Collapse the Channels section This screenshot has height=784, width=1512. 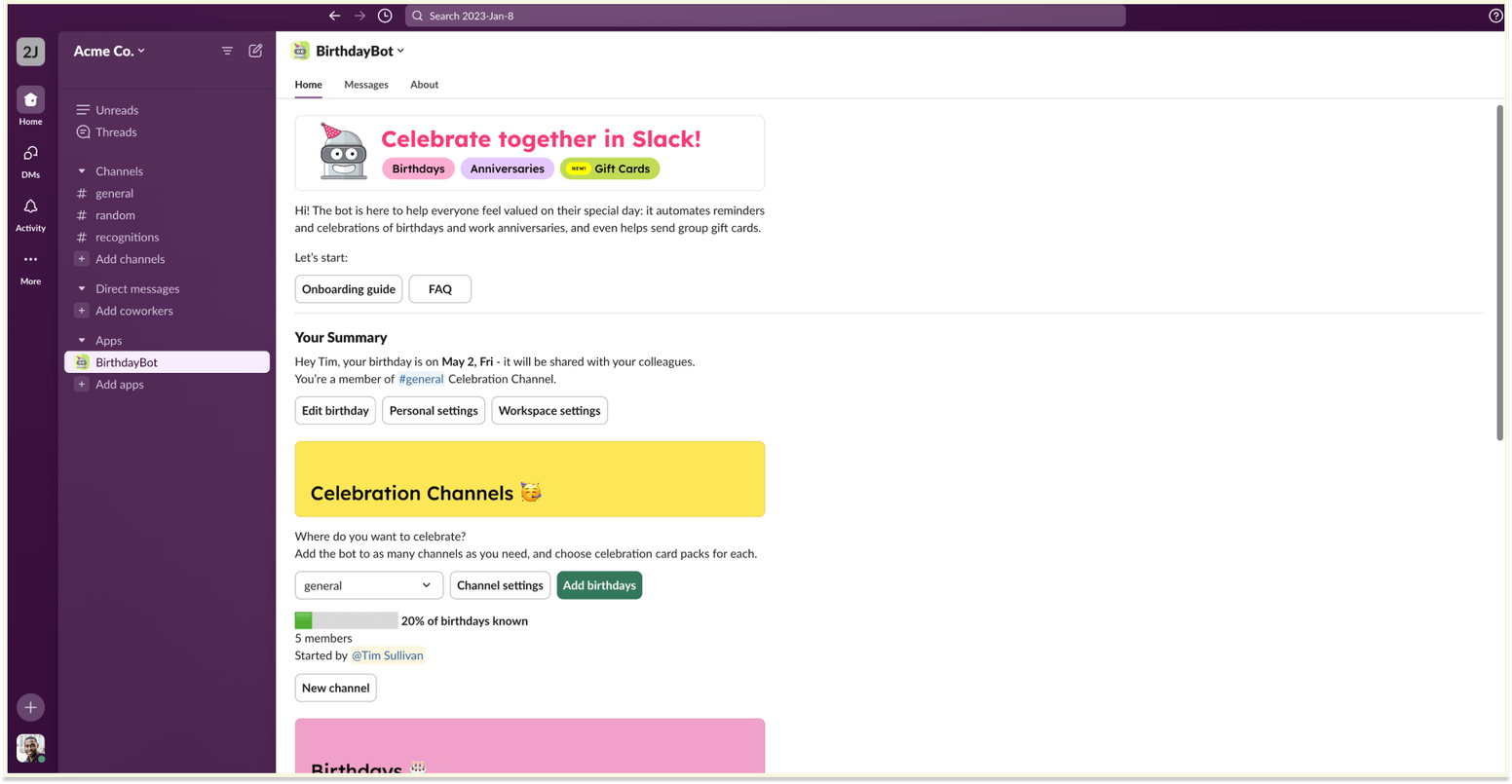point(82,171)
